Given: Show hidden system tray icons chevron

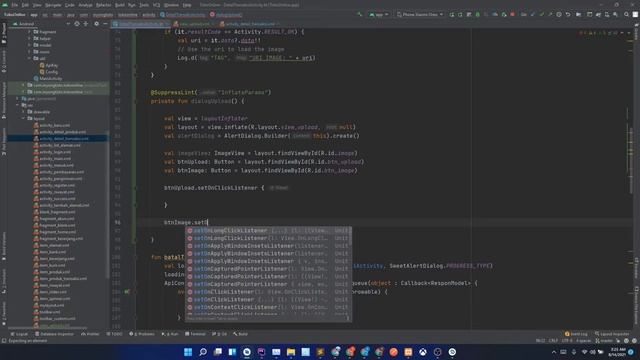Looking at the screenshot, I should (x=554, y=352).
